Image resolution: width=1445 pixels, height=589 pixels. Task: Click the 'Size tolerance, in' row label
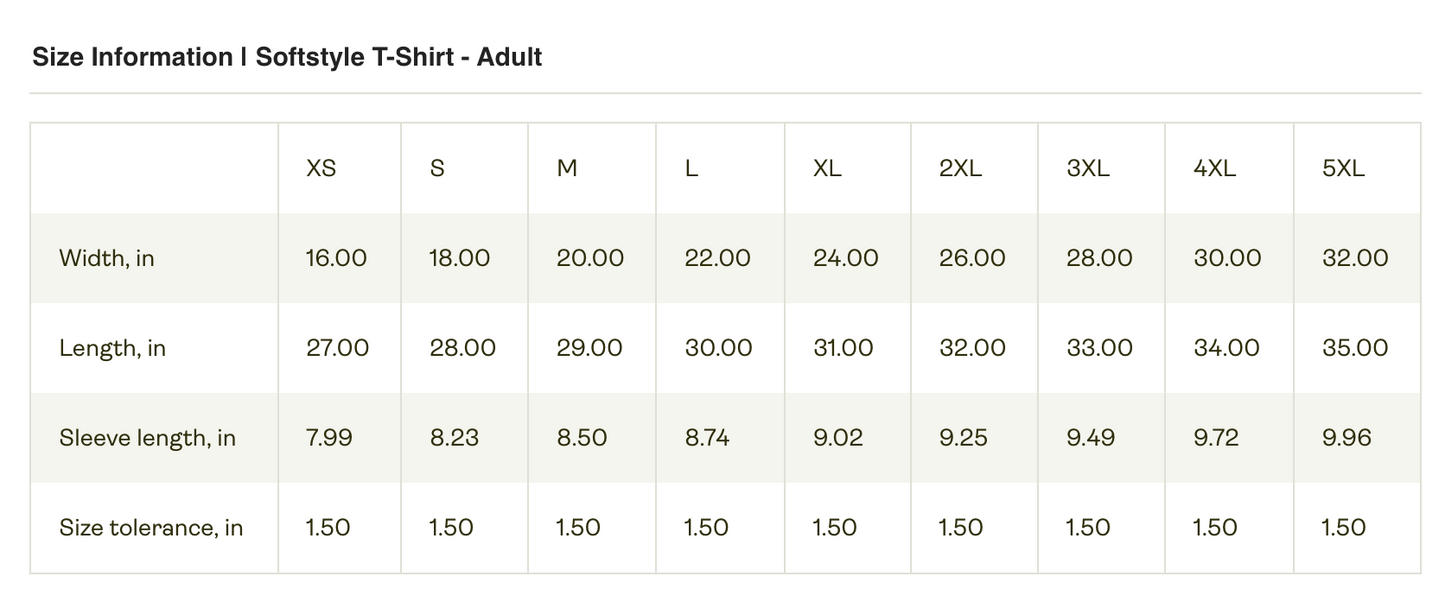coord(151,527)
